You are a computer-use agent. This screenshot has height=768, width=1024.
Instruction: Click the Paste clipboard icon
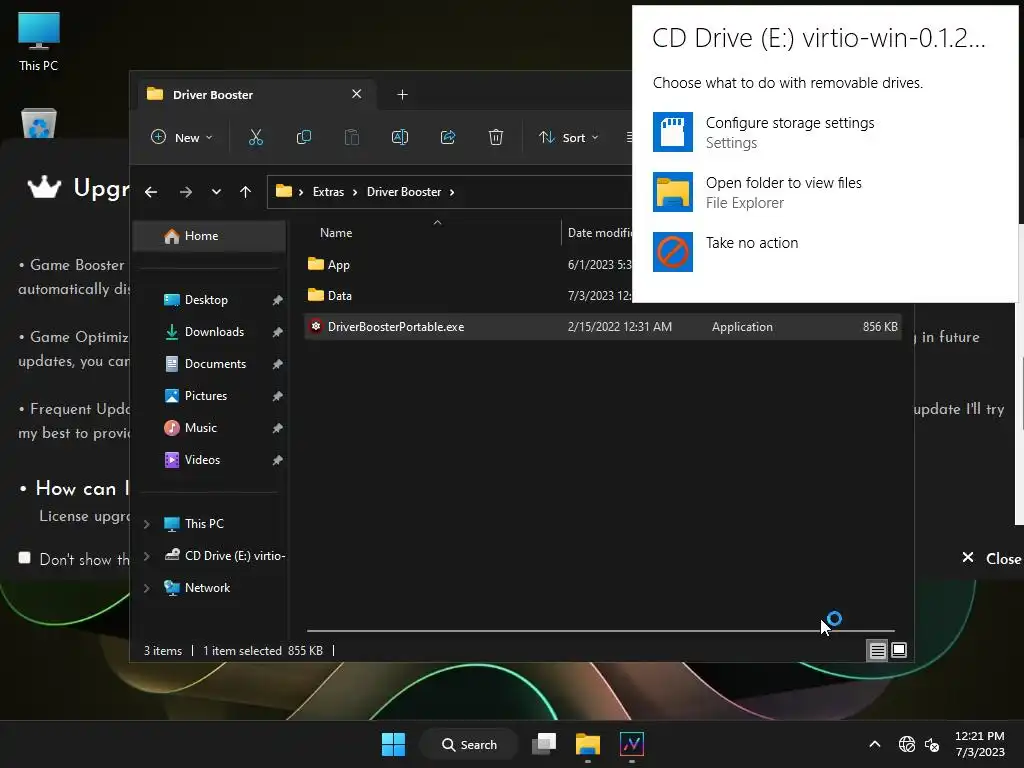pyautogui.click(x=351, y=137)
